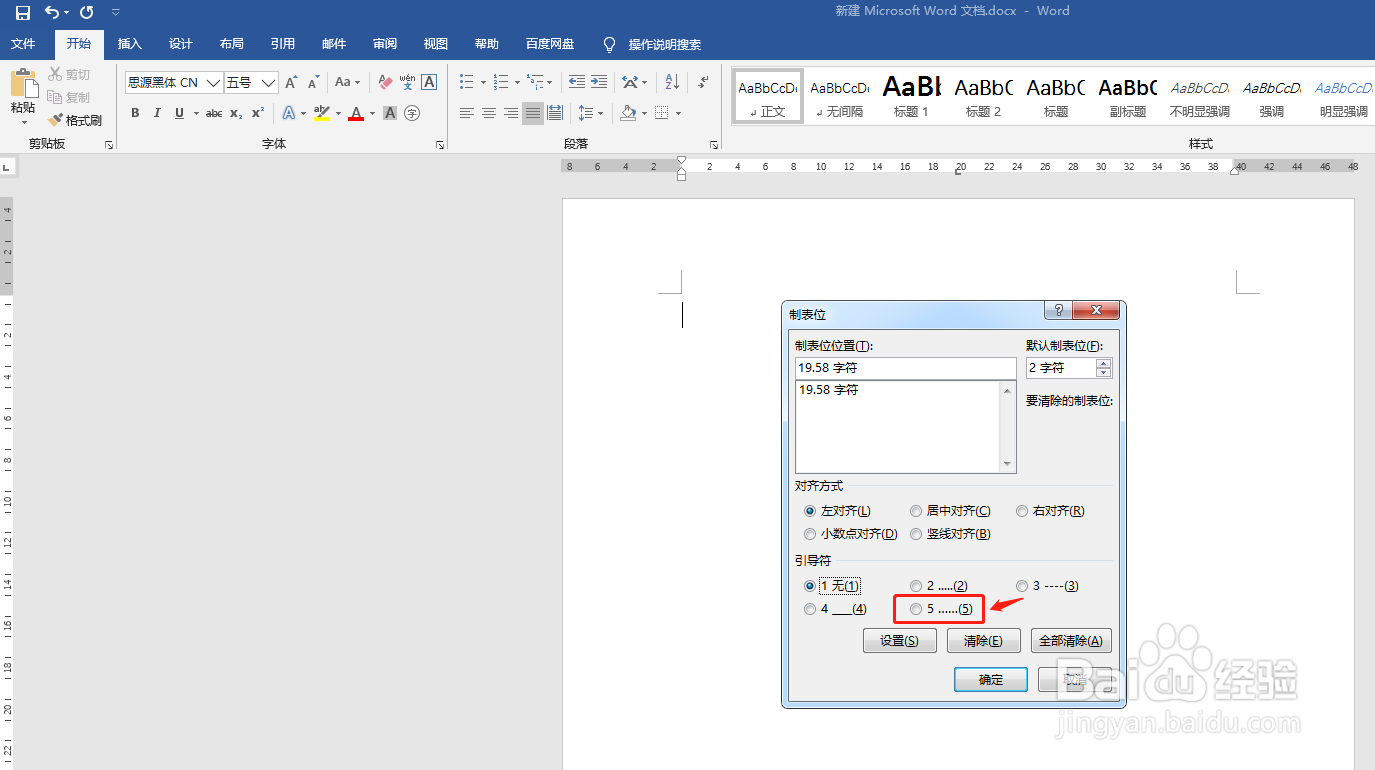Increase paragraph indent
1375x770 pixels.
coord(598,82)
